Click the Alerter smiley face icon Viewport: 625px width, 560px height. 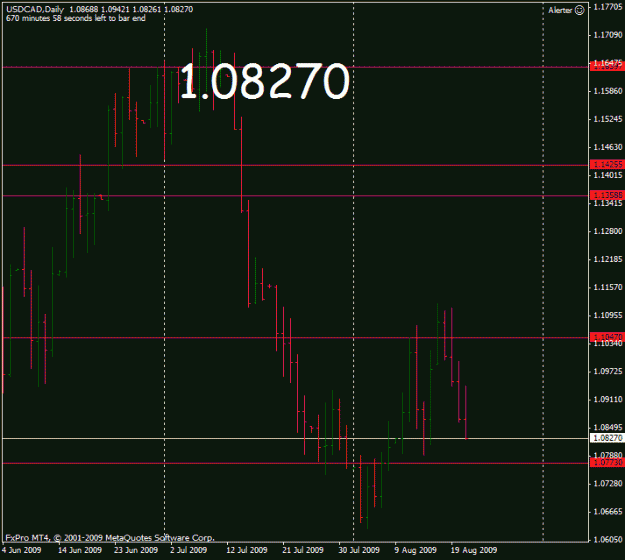579,10
